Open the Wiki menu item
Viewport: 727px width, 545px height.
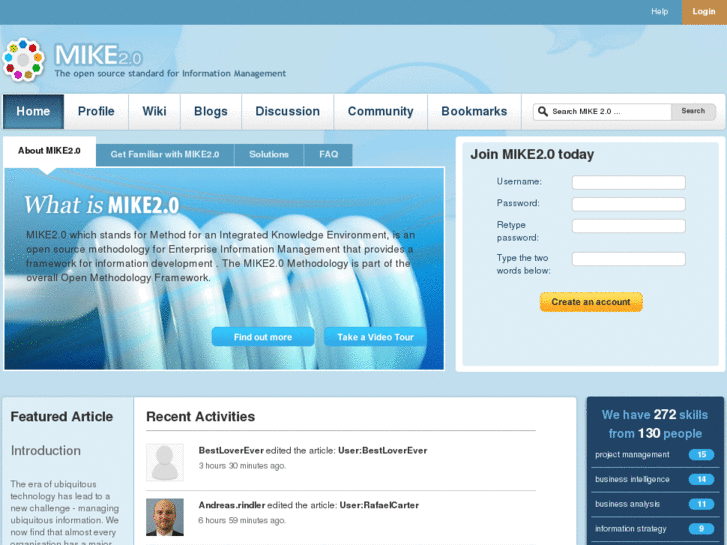pyautogui.click(x=154, y=111)
